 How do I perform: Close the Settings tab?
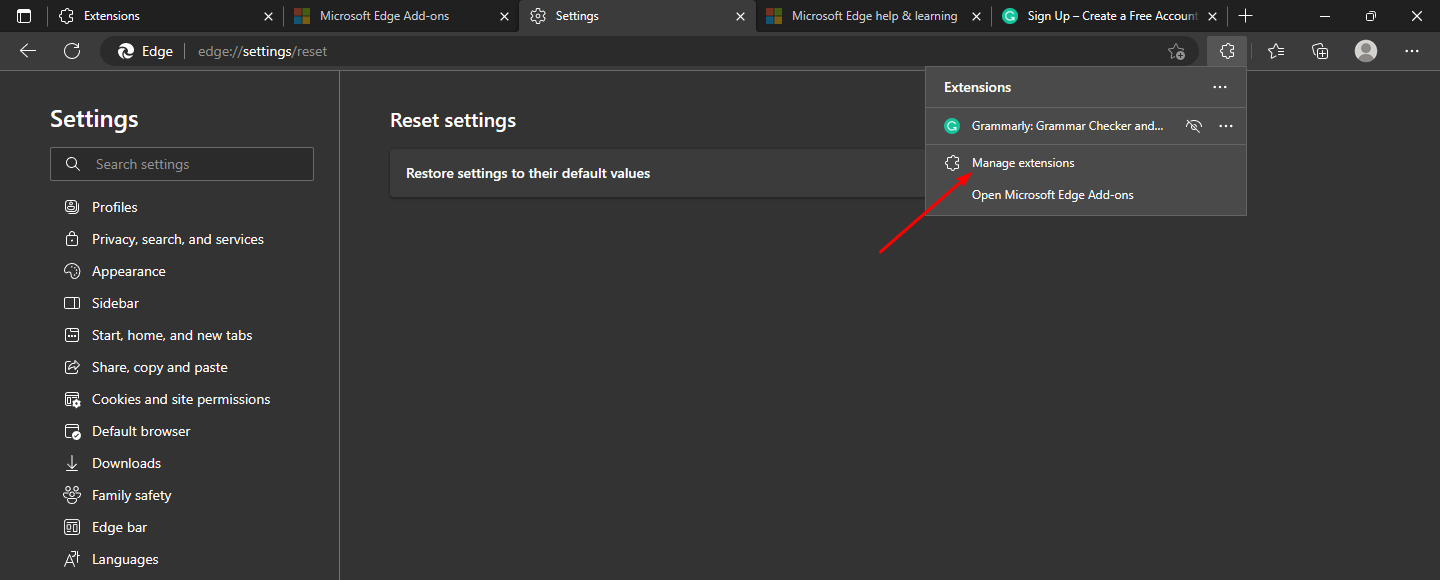click(740, 16)
